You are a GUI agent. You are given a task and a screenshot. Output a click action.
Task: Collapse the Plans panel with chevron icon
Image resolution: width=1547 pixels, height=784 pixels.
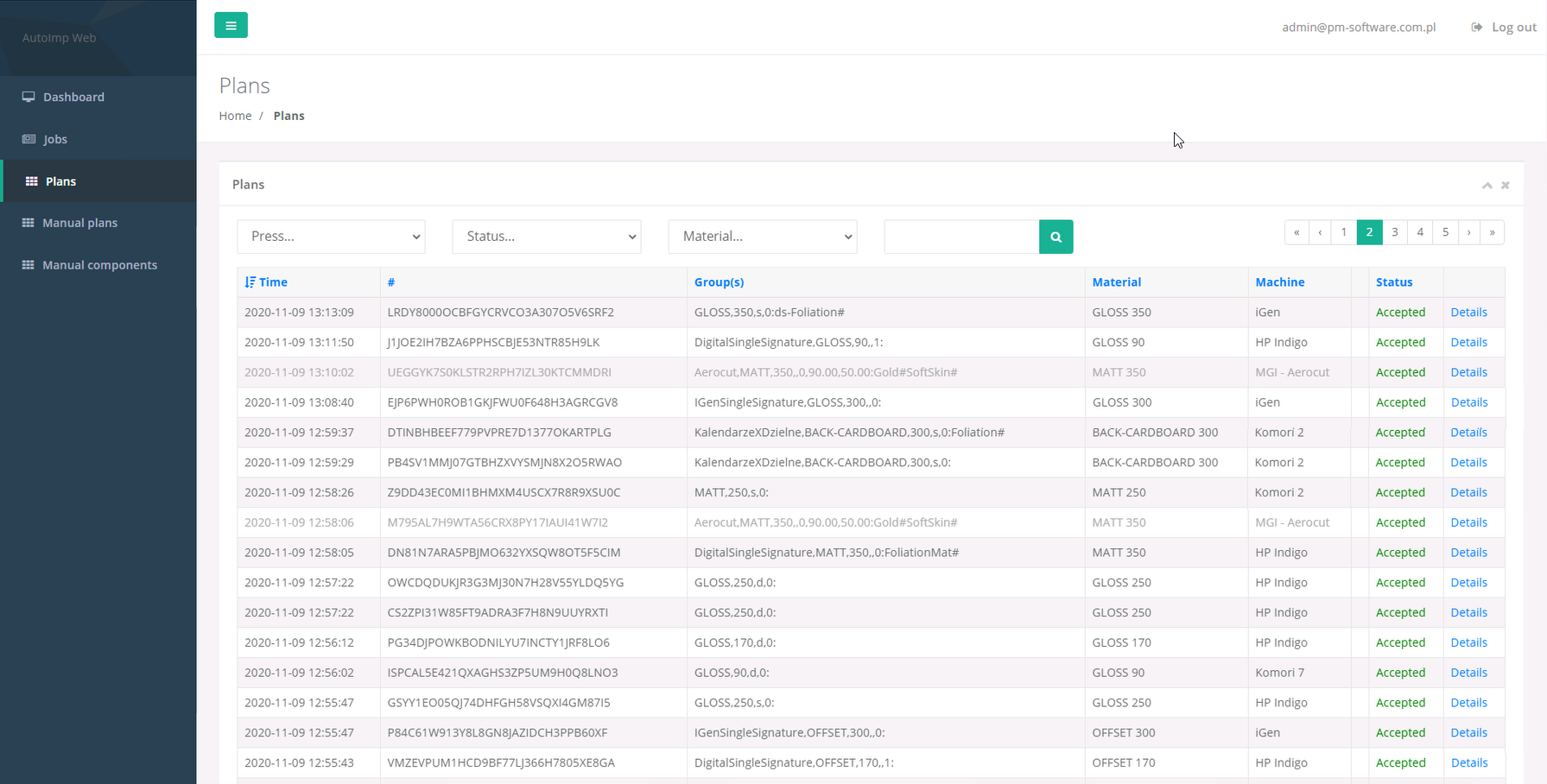point(1487,186)
